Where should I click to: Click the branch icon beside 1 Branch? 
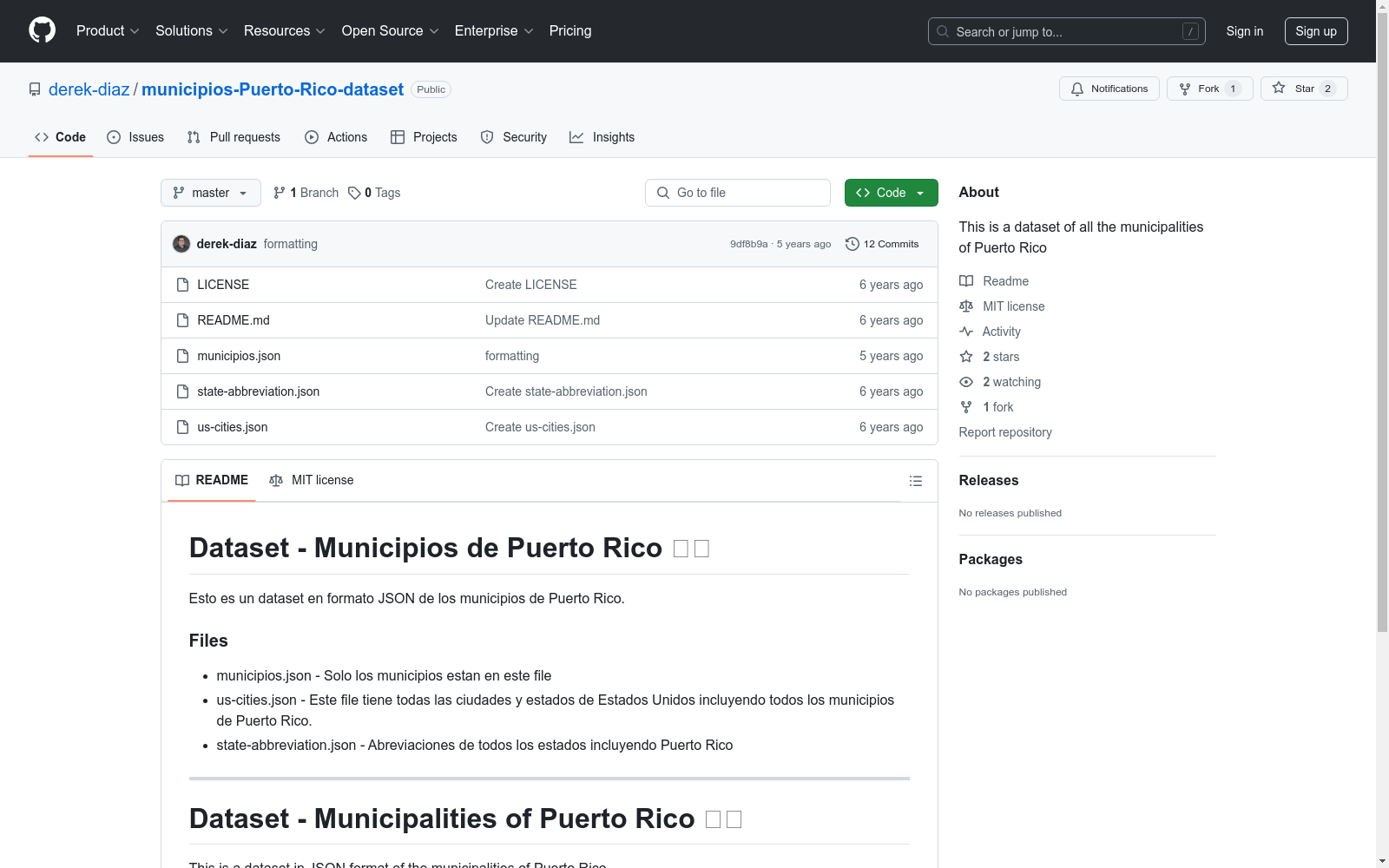pos(280,193)
